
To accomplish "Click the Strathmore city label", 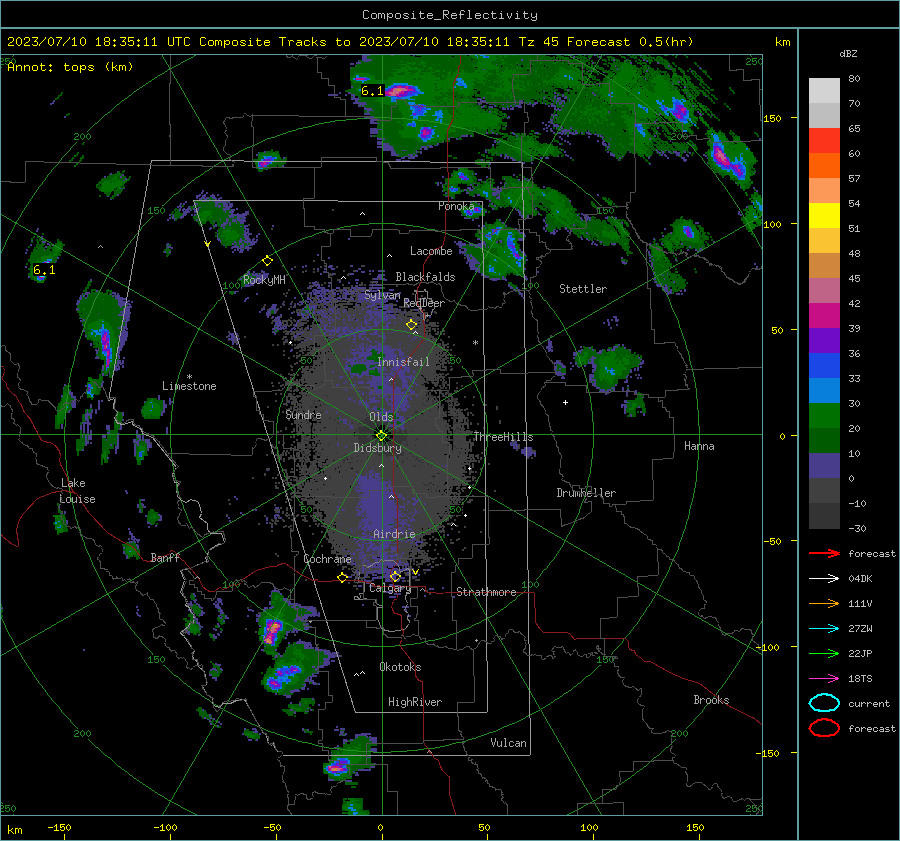I will pyautogui.click(x=486, y=592).
